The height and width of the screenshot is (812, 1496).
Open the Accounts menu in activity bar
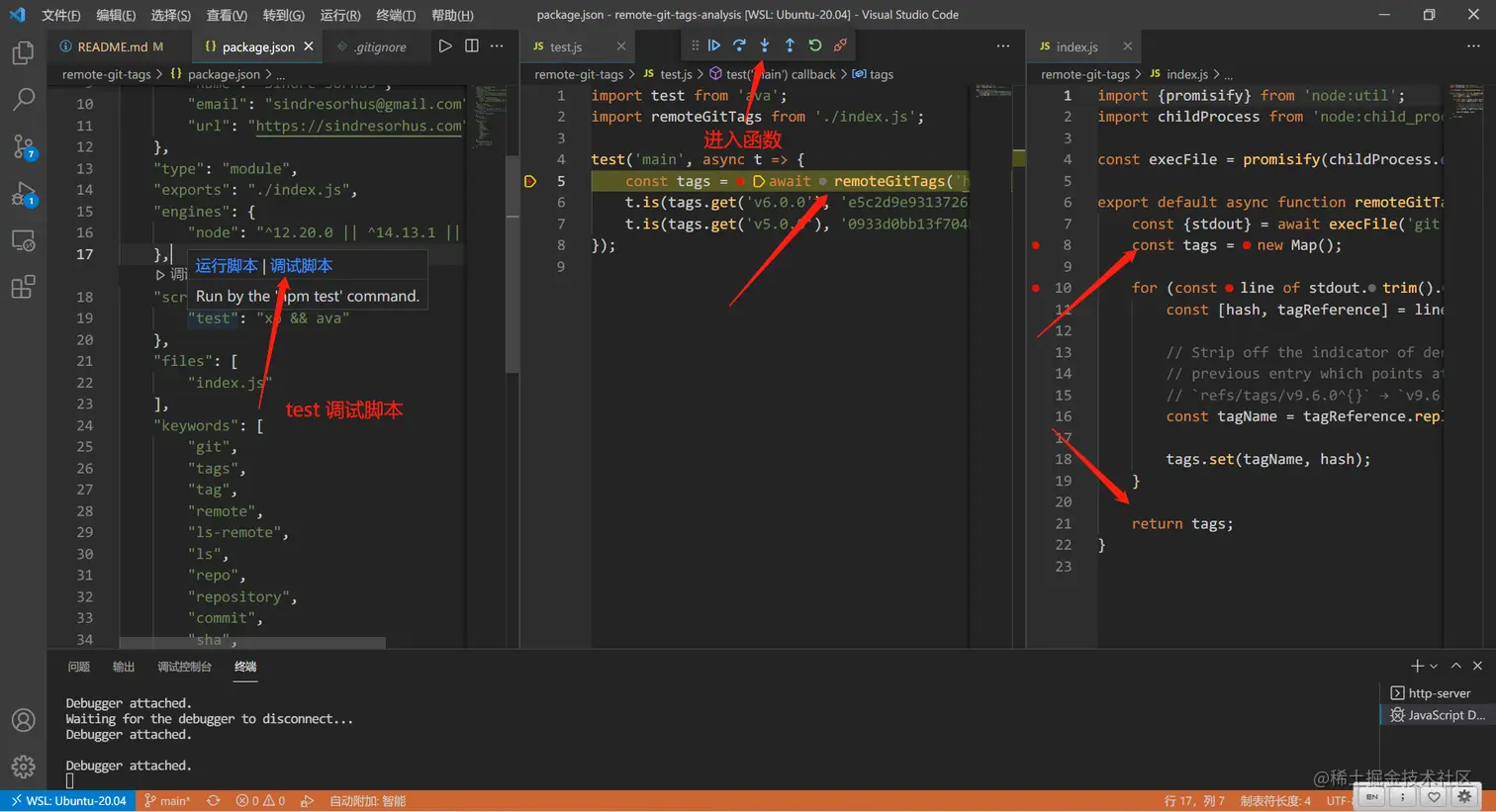point(23,720)
